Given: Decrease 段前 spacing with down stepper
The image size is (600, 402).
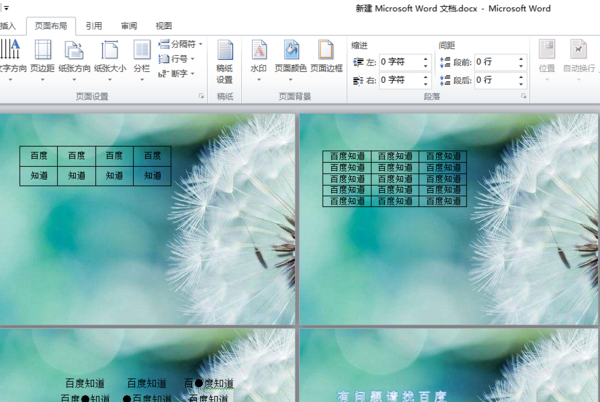Looking at the screenshot, I should click(x=521, y=66).
